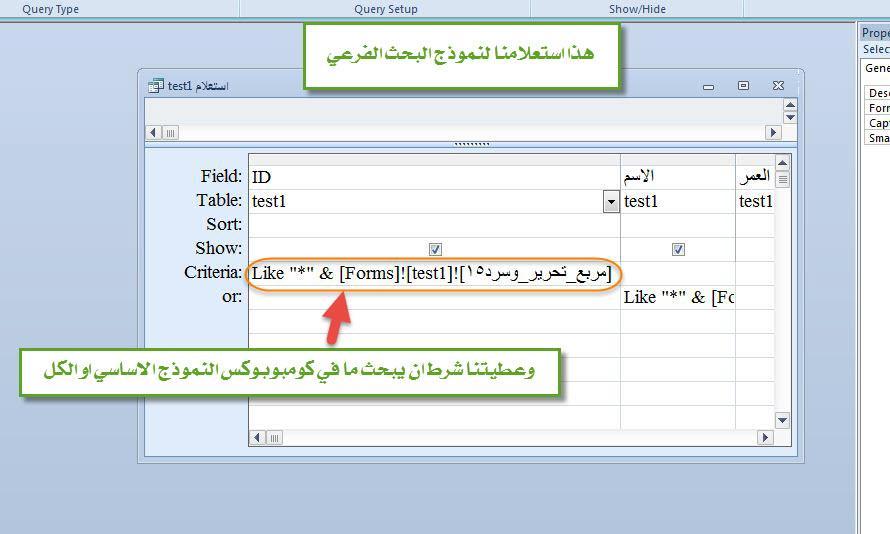Click the upper pane scroll-left arrow

154,132
